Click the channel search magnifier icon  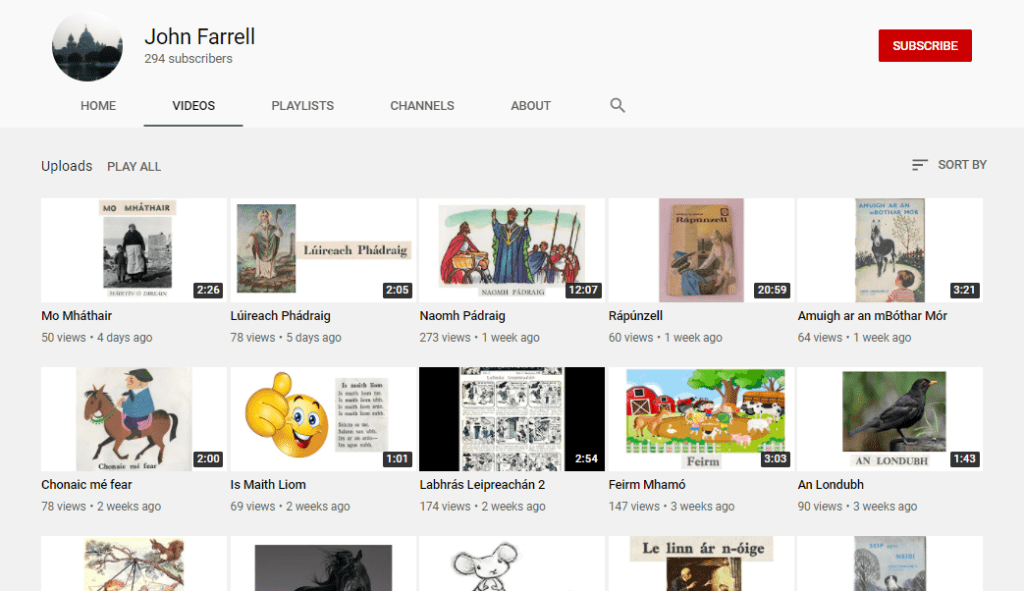click(617, 105)
